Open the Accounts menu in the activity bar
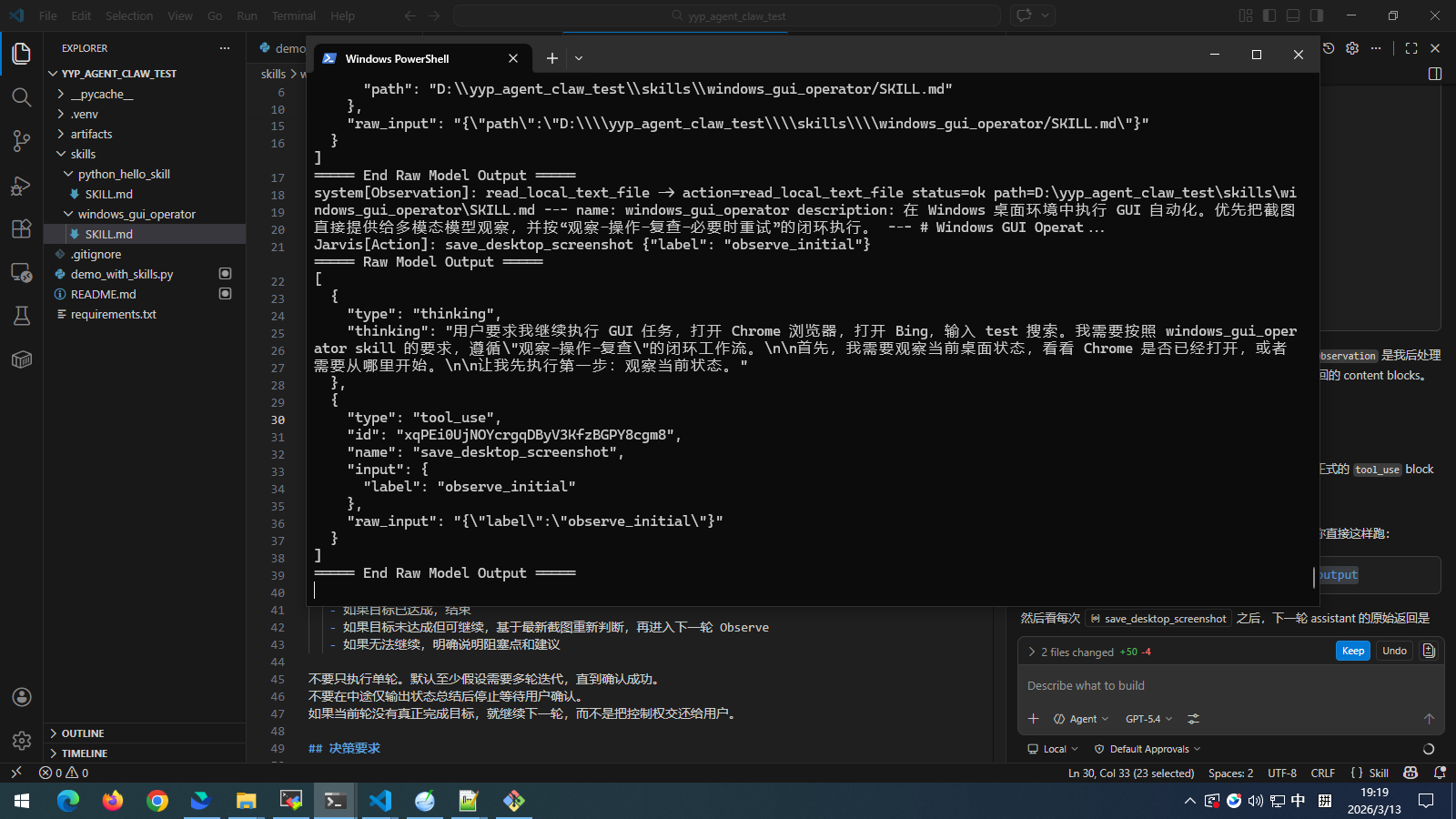The image size is (1456, 819). [22, 697]
